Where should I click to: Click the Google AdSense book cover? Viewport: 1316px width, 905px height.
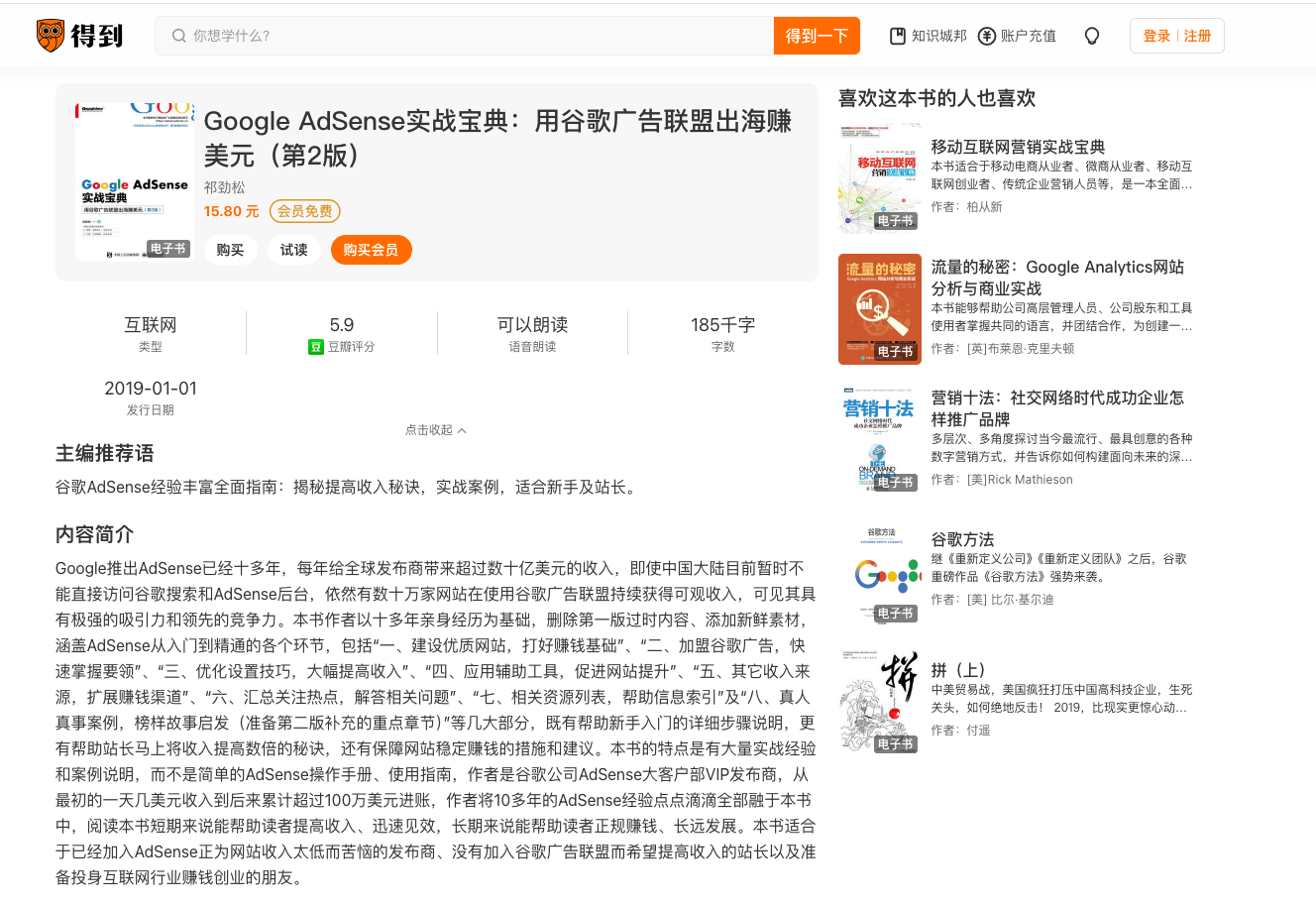point(135,182)
